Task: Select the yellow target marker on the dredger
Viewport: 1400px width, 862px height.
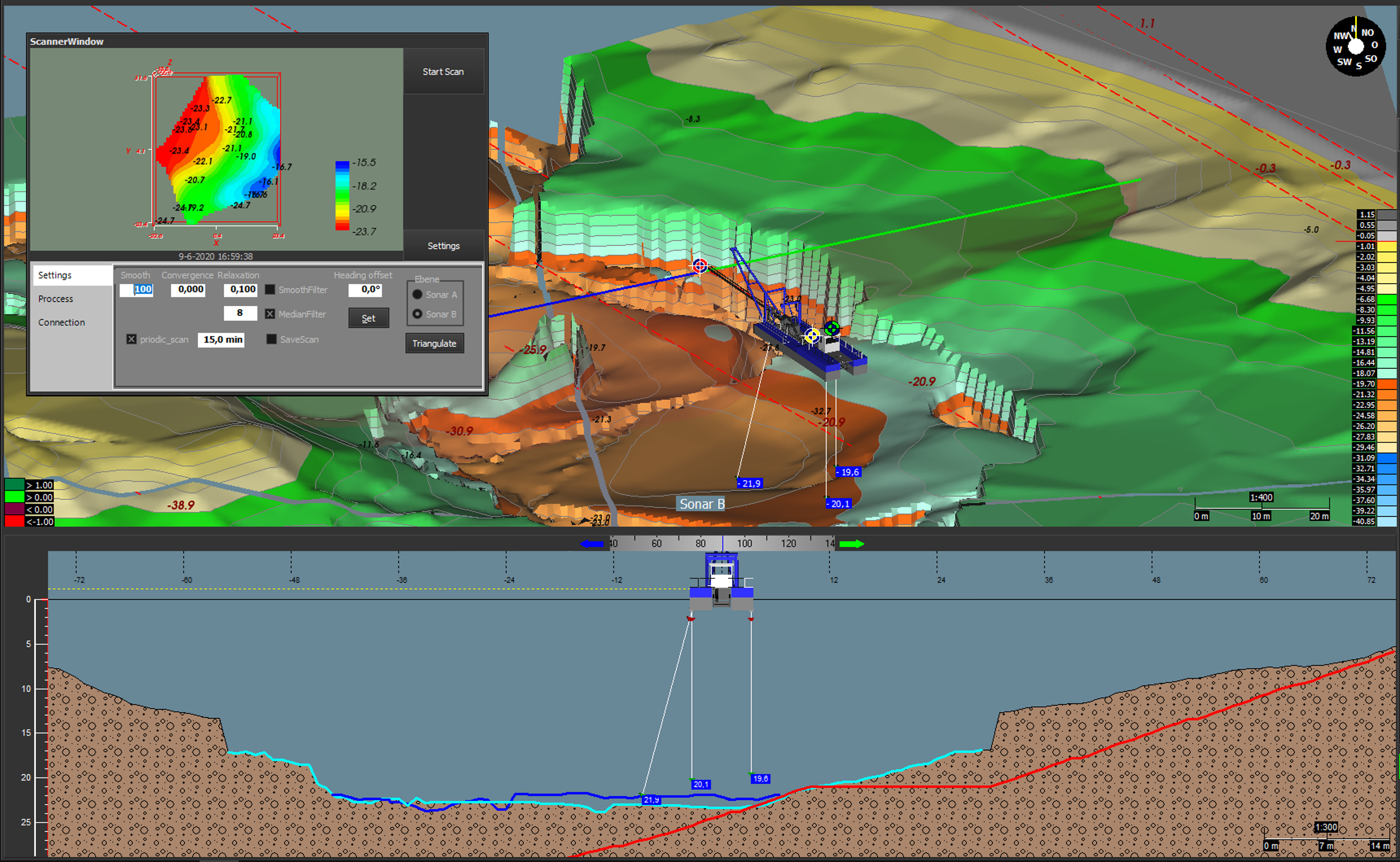Action: 812,336
